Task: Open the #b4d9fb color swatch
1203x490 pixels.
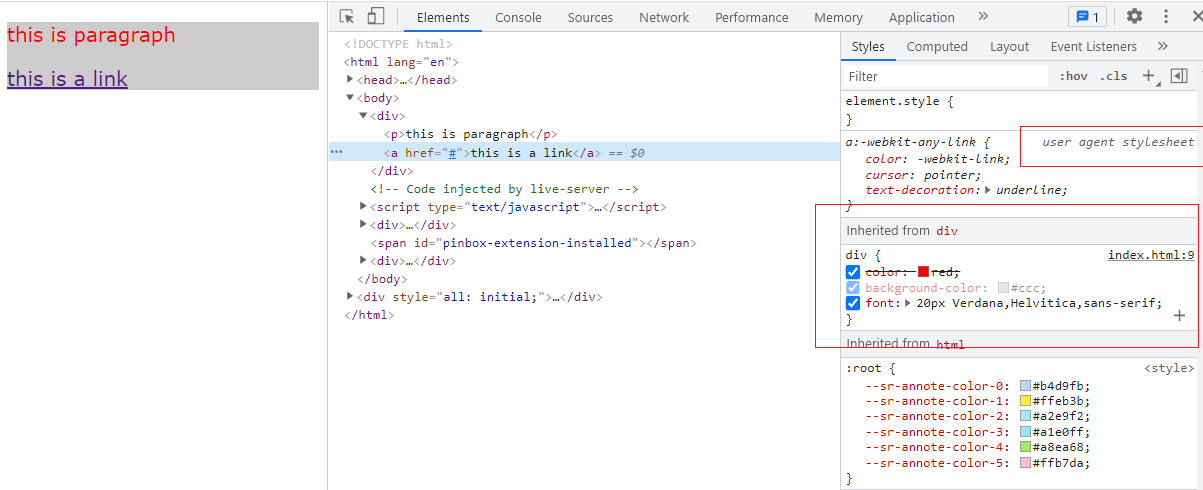Action: click(1025, 386)
